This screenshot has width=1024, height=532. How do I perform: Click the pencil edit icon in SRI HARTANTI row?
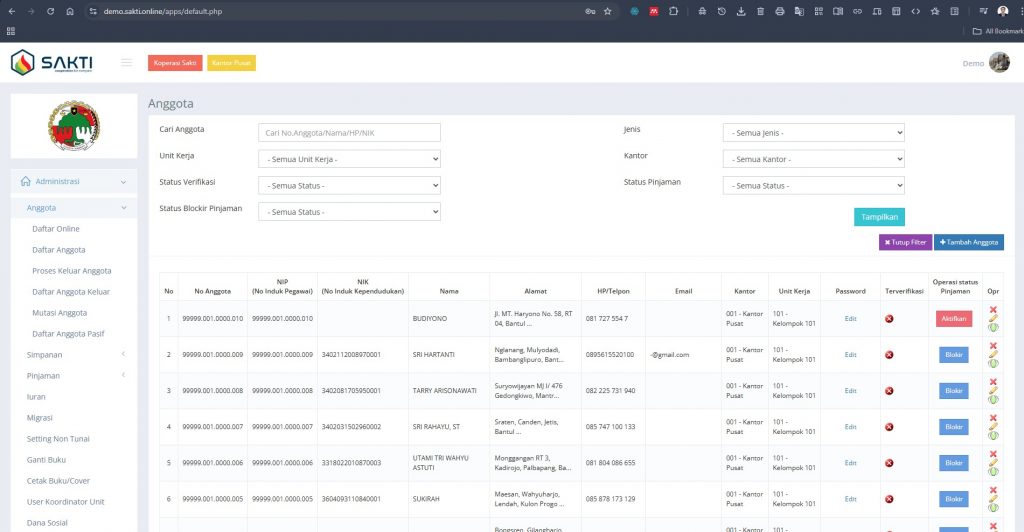pos(993,354)
